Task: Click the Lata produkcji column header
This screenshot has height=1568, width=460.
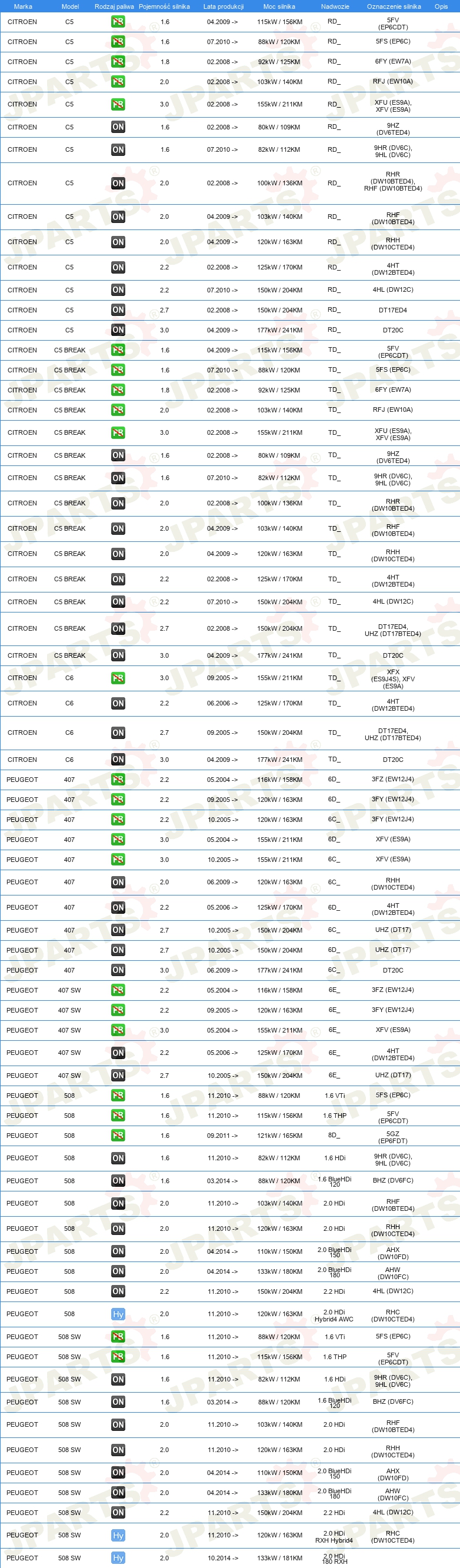Action: (x=224, y=6)
